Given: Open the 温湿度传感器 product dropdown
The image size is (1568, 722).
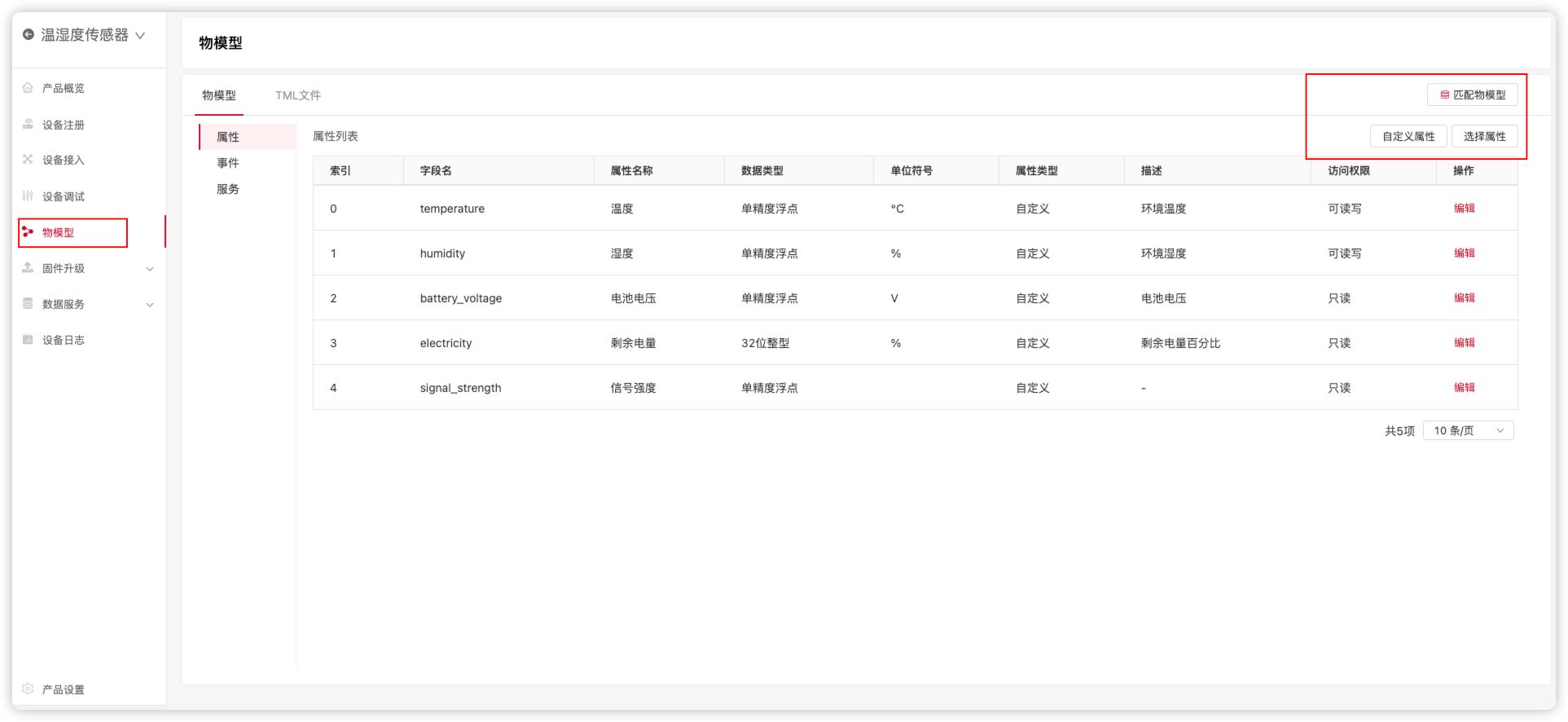Looking at the screenshot, I should point(140,35).
